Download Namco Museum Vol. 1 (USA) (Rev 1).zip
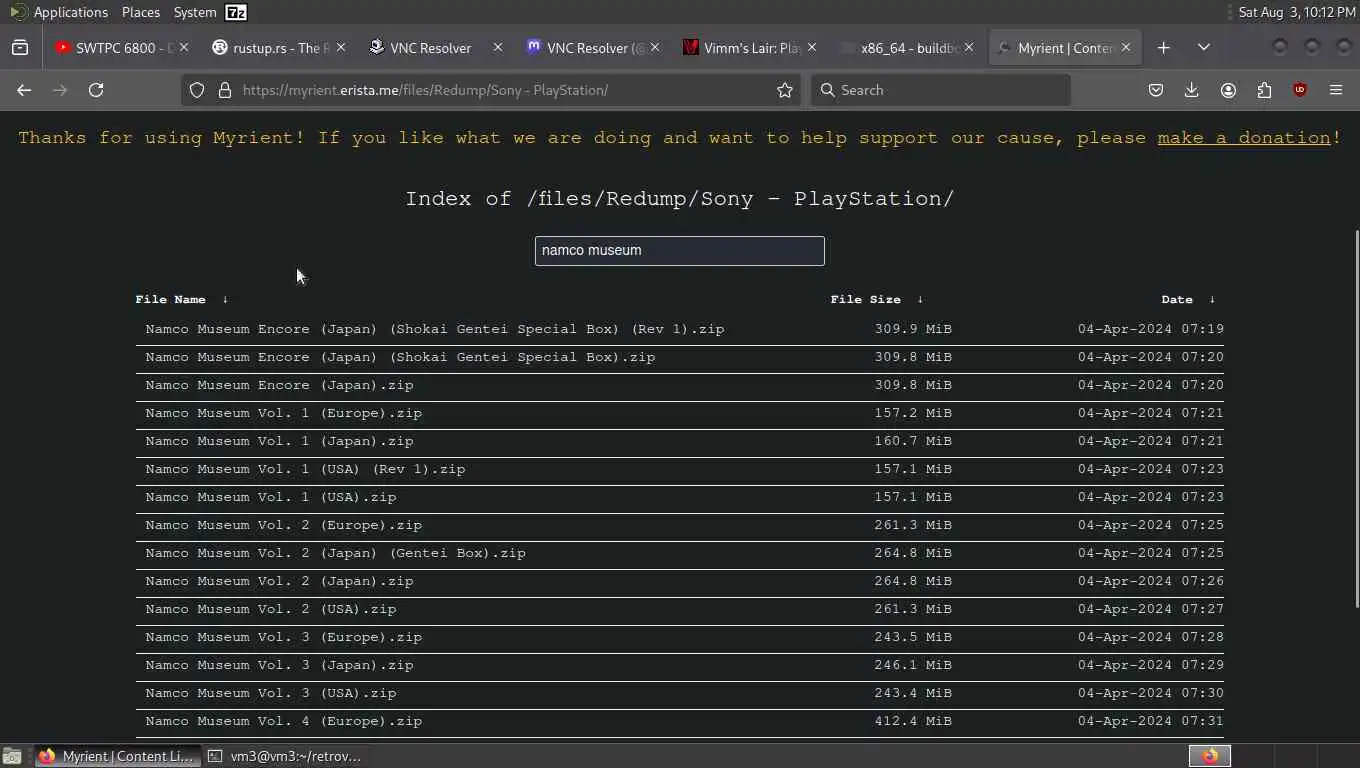The height and width of the screenshot is (768, 1360). 305,469
